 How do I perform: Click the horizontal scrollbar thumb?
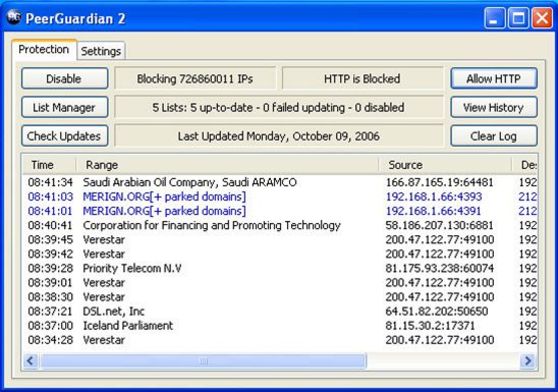coord(203,361)
